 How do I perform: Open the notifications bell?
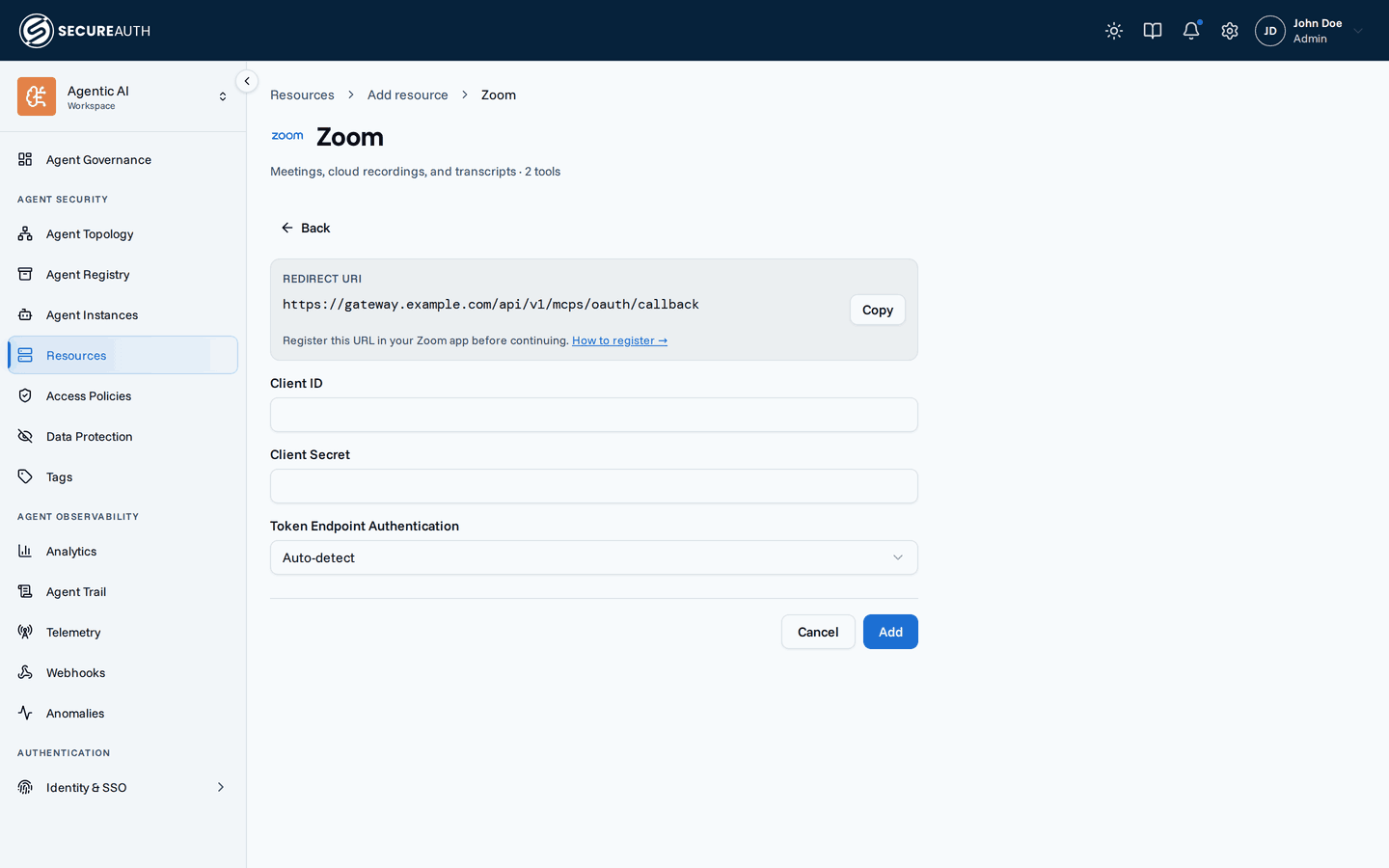[1191, 31]
